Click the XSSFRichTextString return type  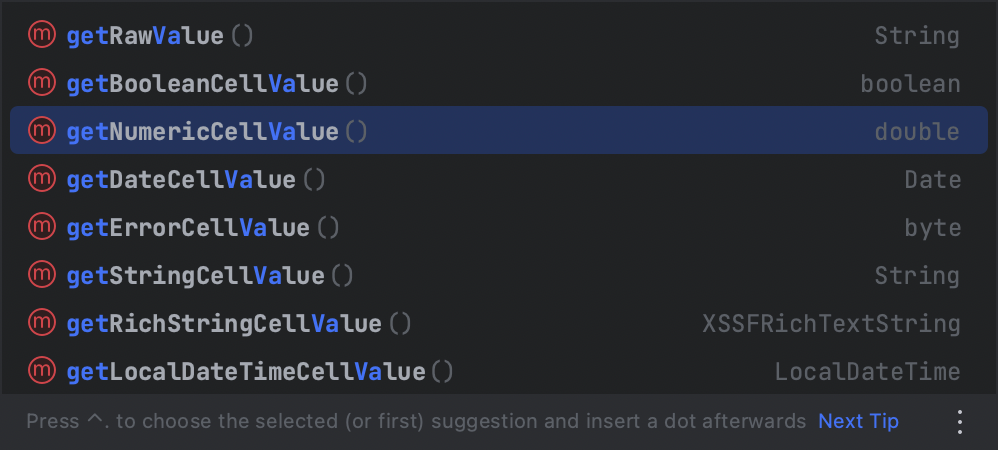(831, 324)
